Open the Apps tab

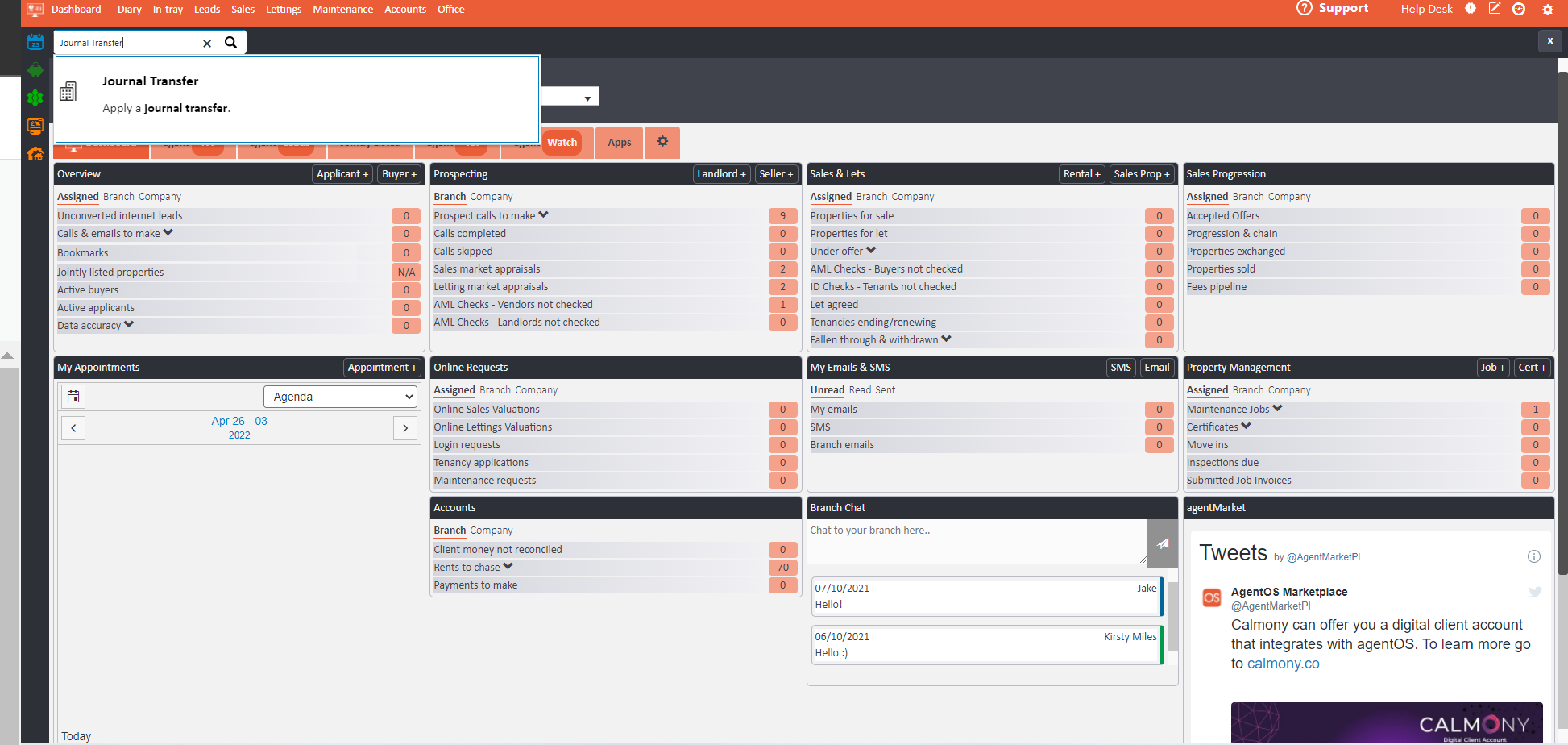tap(619, 143)
